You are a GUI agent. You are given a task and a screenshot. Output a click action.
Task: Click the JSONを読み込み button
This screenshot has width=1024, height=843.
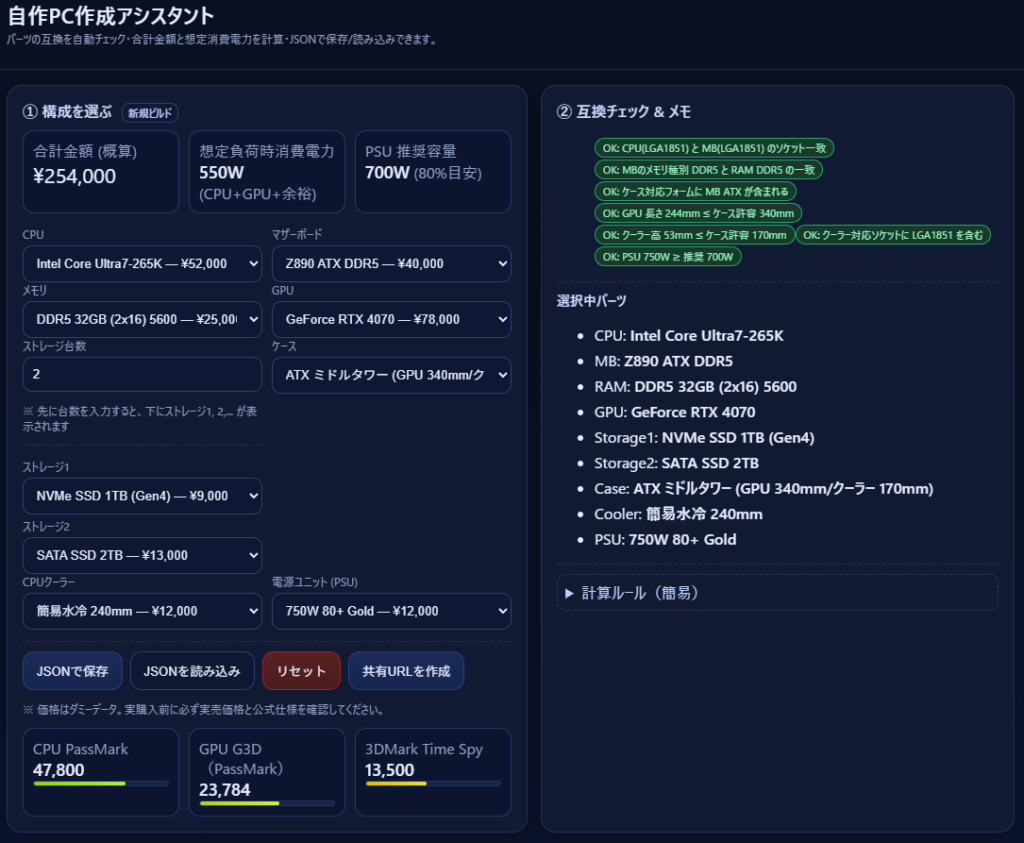[x=192, y=671]
